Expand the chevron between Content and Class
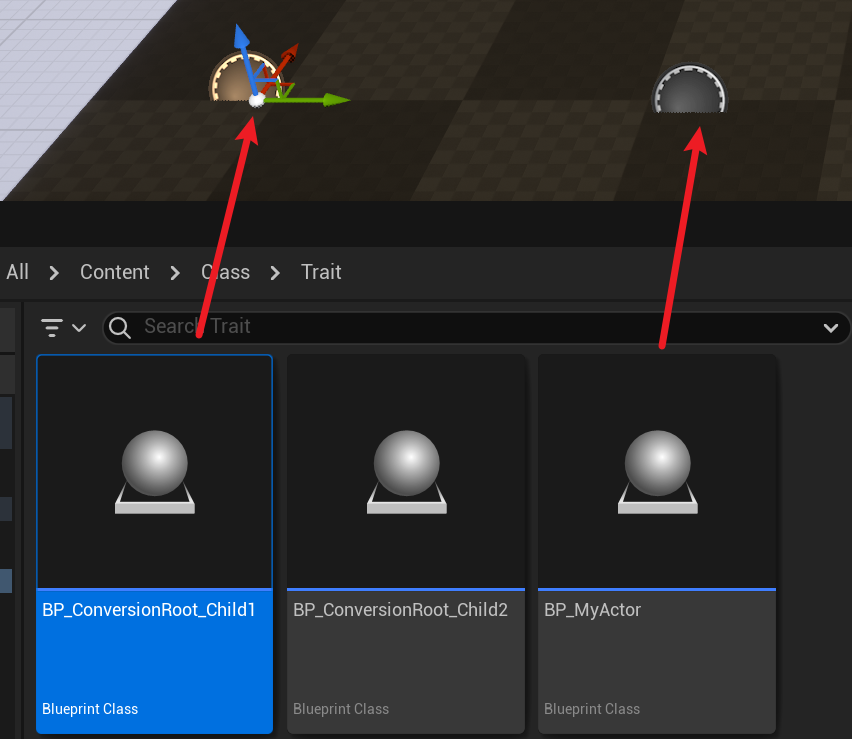This screenshot has height=739, width=852. (175, 273)
